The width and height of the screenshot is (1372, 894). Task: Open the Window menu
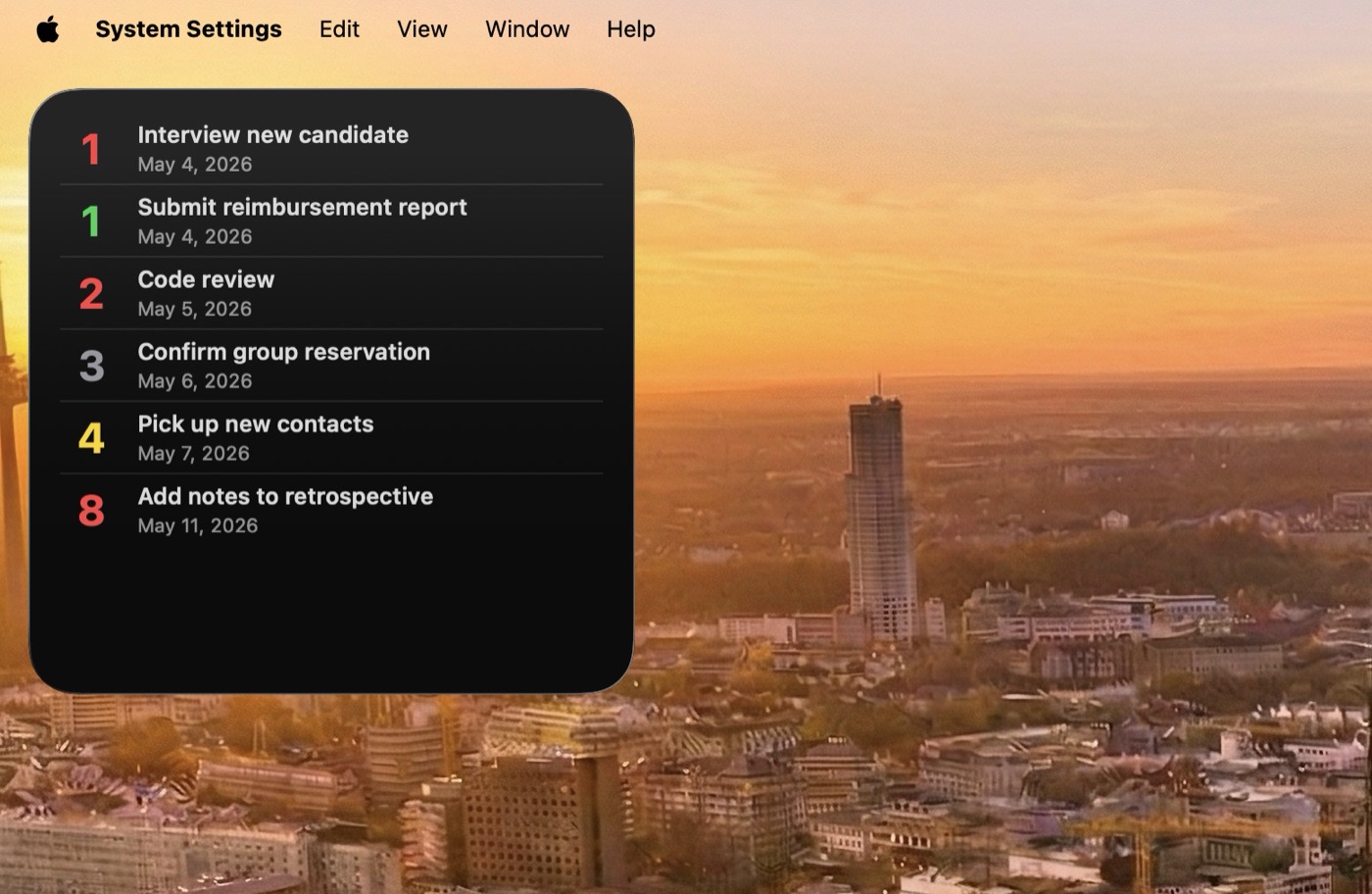point(527,29)
